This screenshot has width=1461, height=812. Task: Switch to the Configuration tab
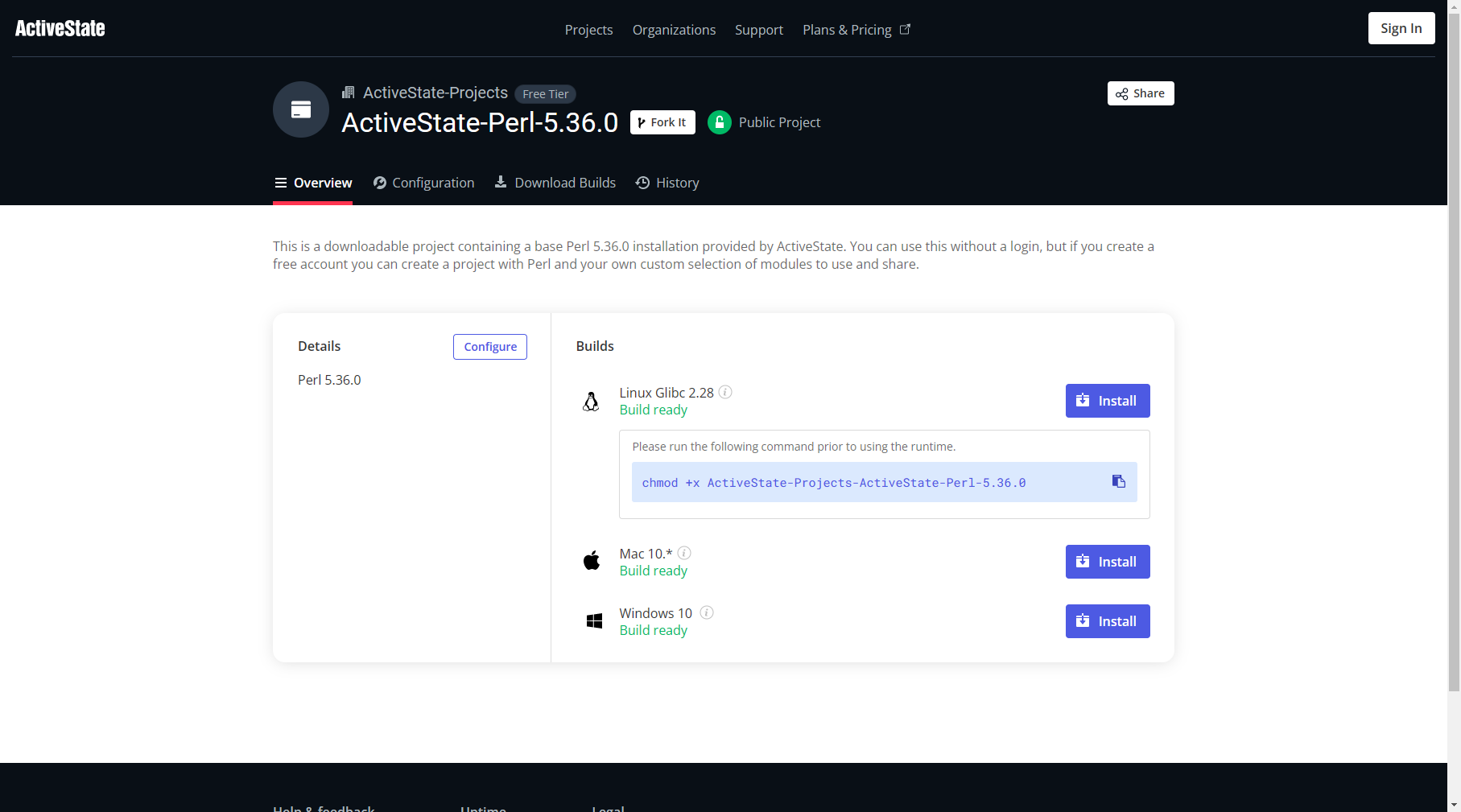[424, 183]
